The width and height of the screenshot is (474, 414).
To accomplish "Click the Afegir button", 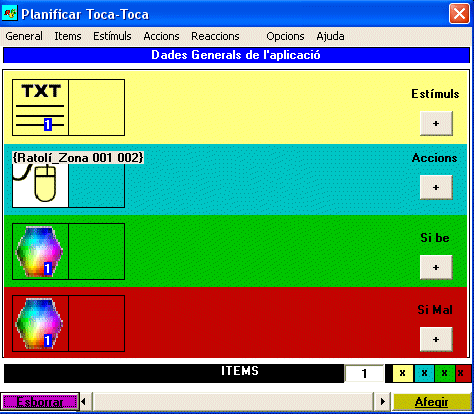I will coord(432,402).
